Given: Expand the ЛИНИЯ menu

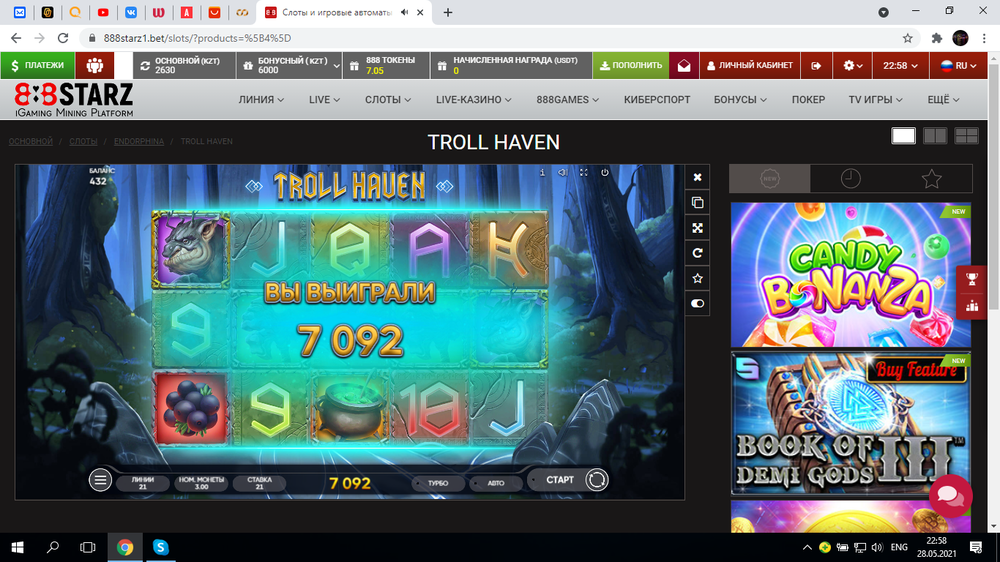Looking at the screenshot, I should pos(261,100).
